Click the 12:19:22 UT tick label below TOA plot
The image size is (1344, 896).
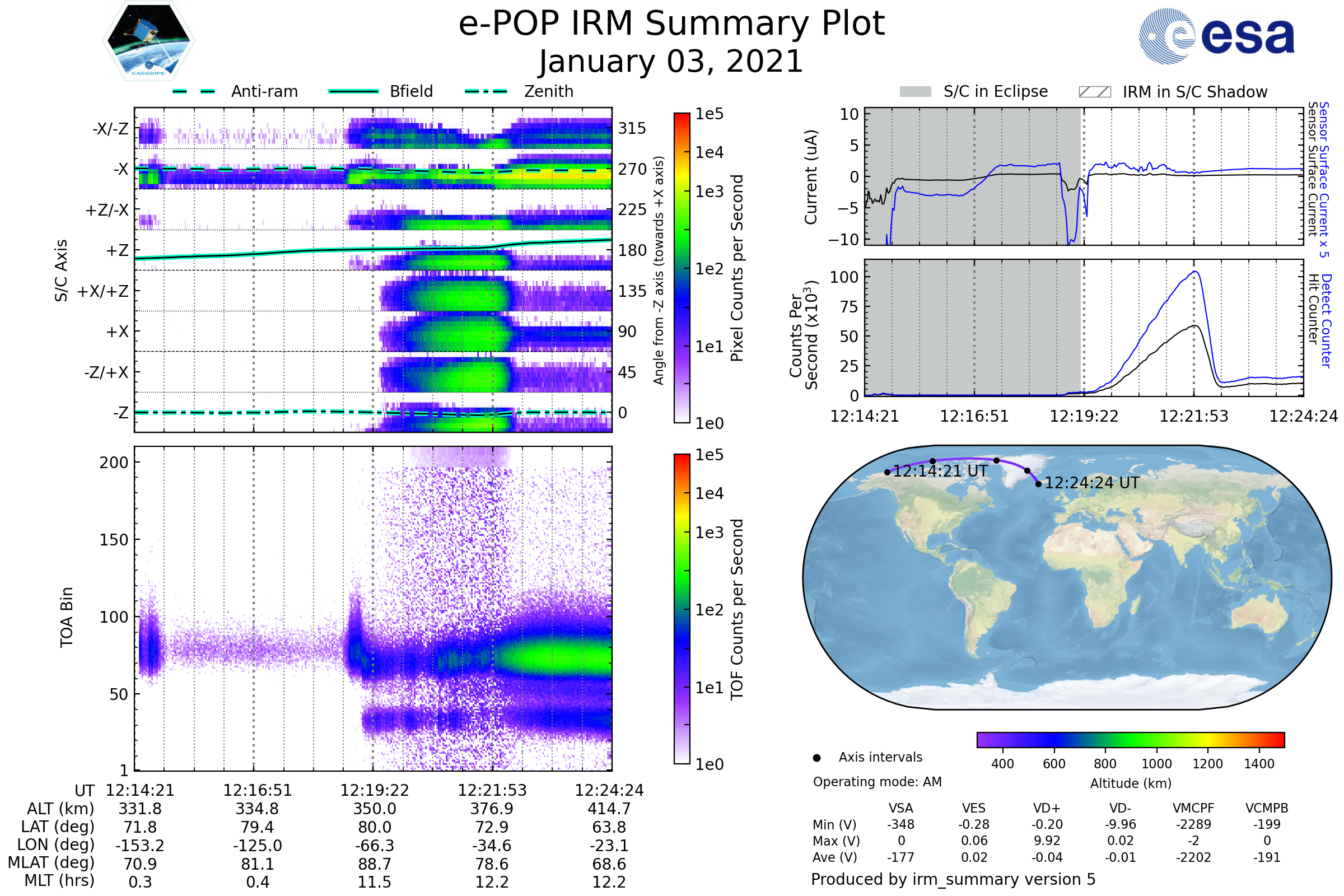pos(374,790)
